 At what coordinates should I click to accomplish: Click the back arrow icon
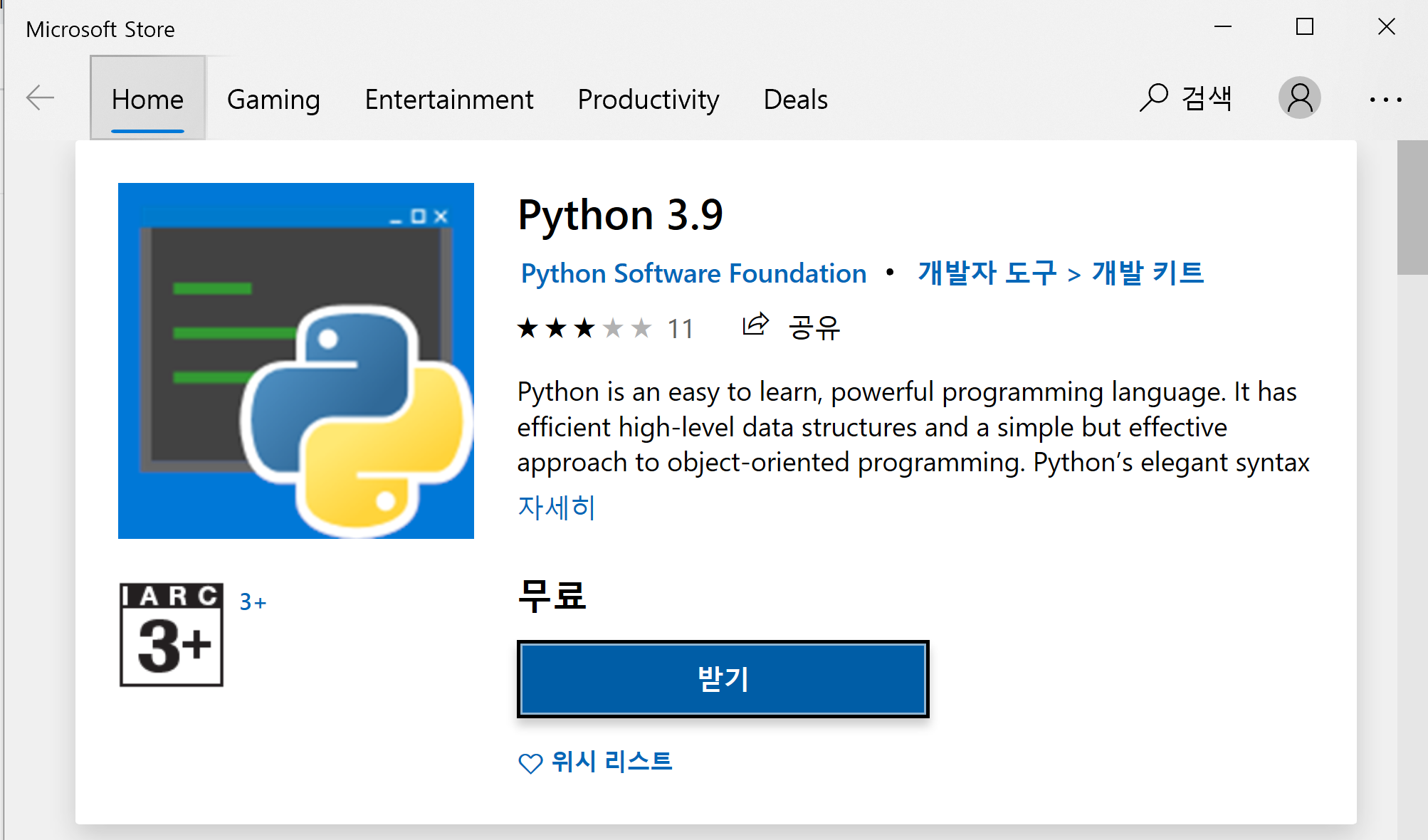[41, 98]
